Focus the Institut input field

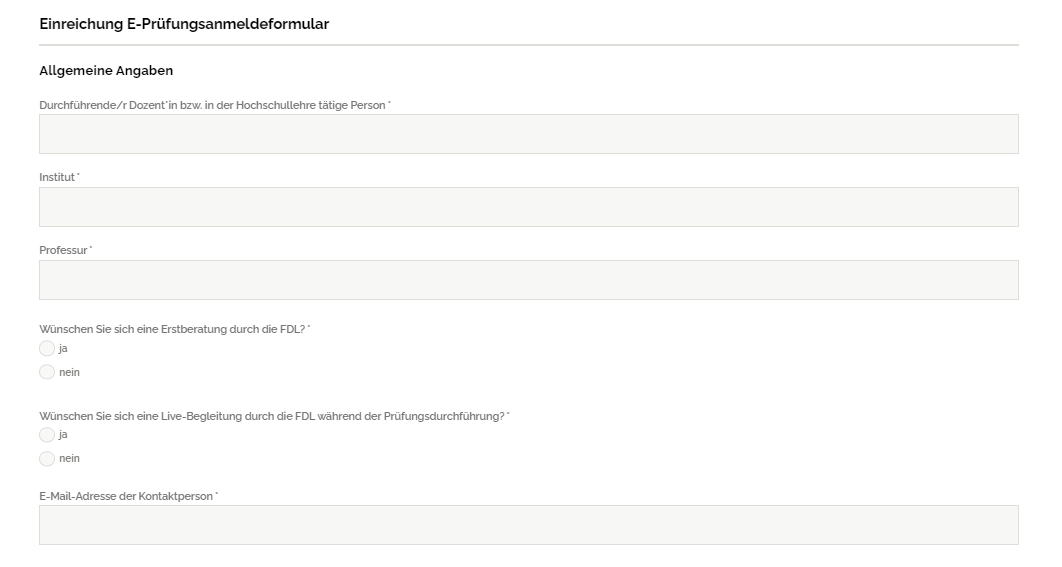pos(528,207)
